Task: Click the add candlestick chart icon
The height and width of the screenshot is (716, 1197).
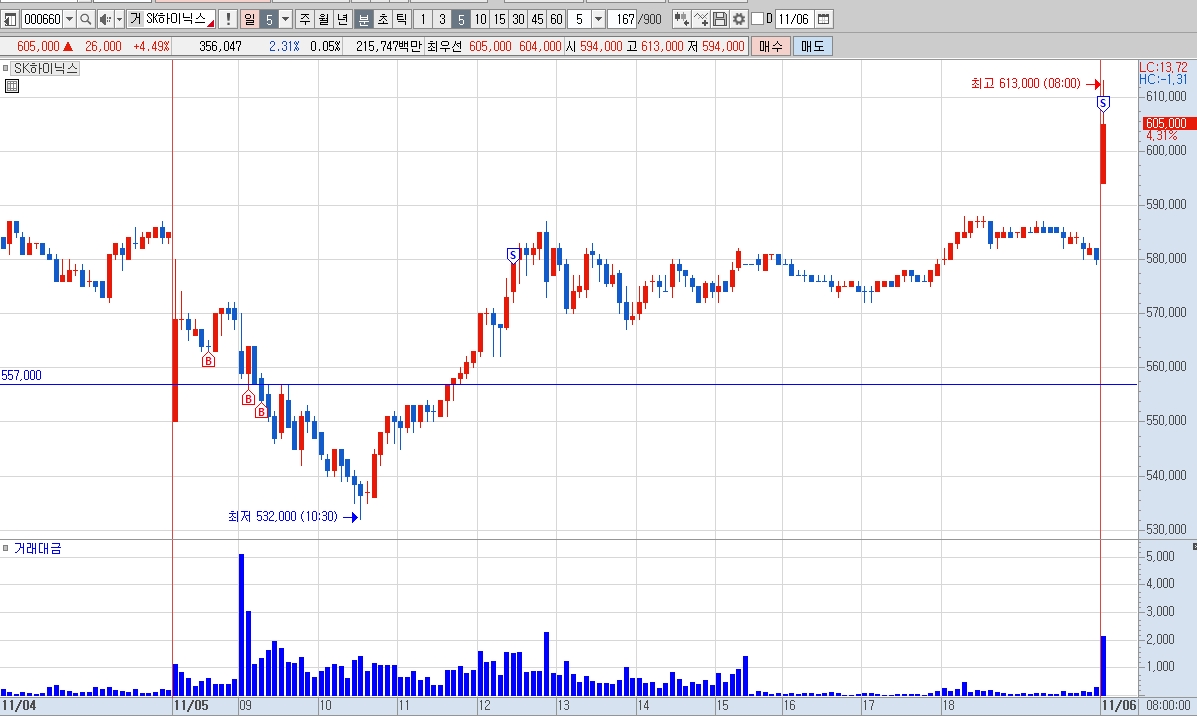Action: click(681, 19)
